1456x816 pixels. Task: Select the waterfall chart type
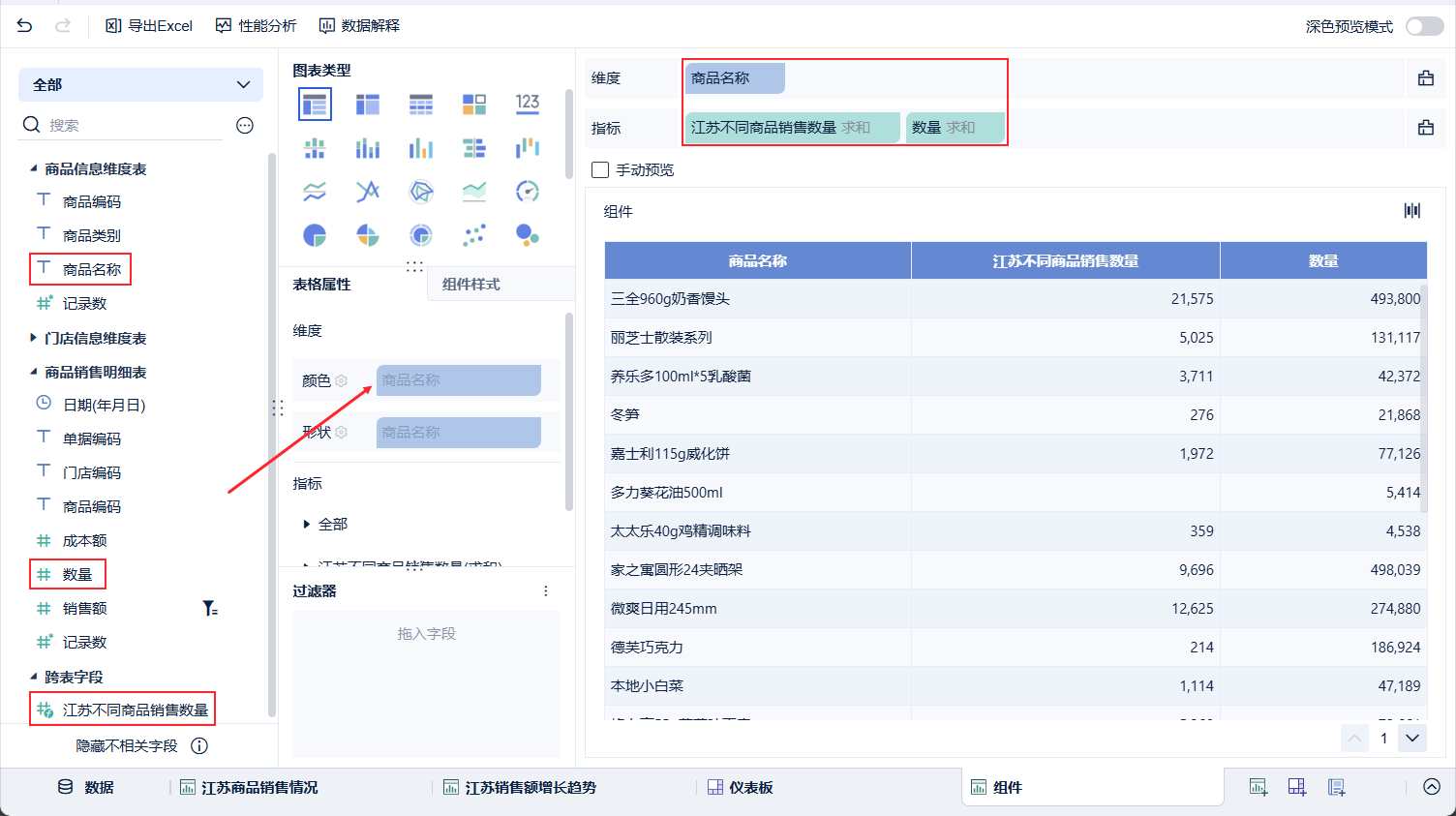coord(528,148)
